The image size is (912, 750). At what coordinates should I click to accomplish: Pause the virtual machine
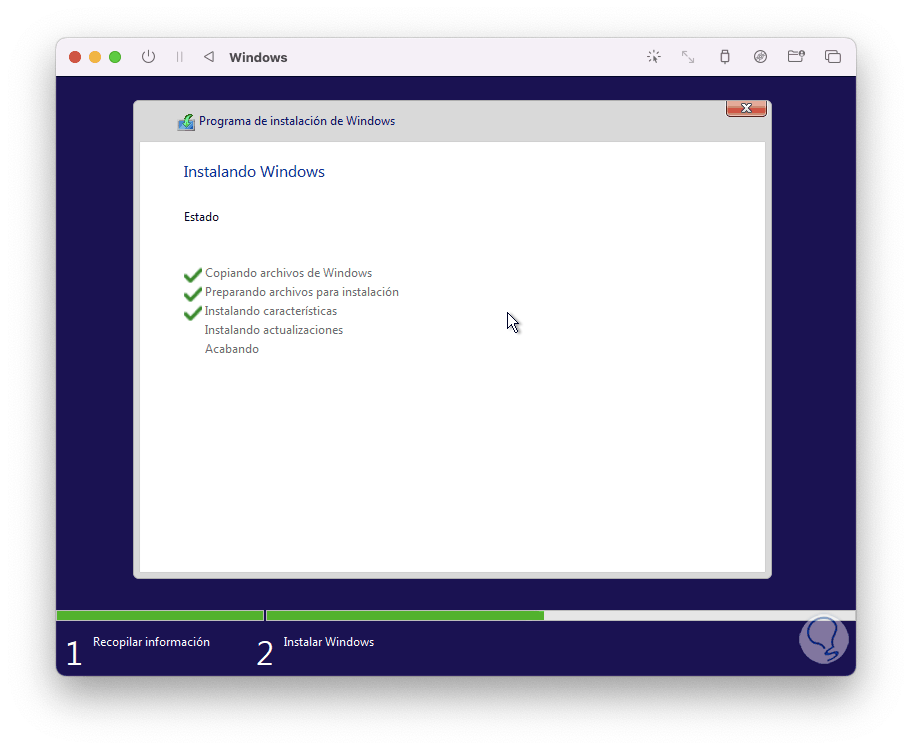pos(179,57)
